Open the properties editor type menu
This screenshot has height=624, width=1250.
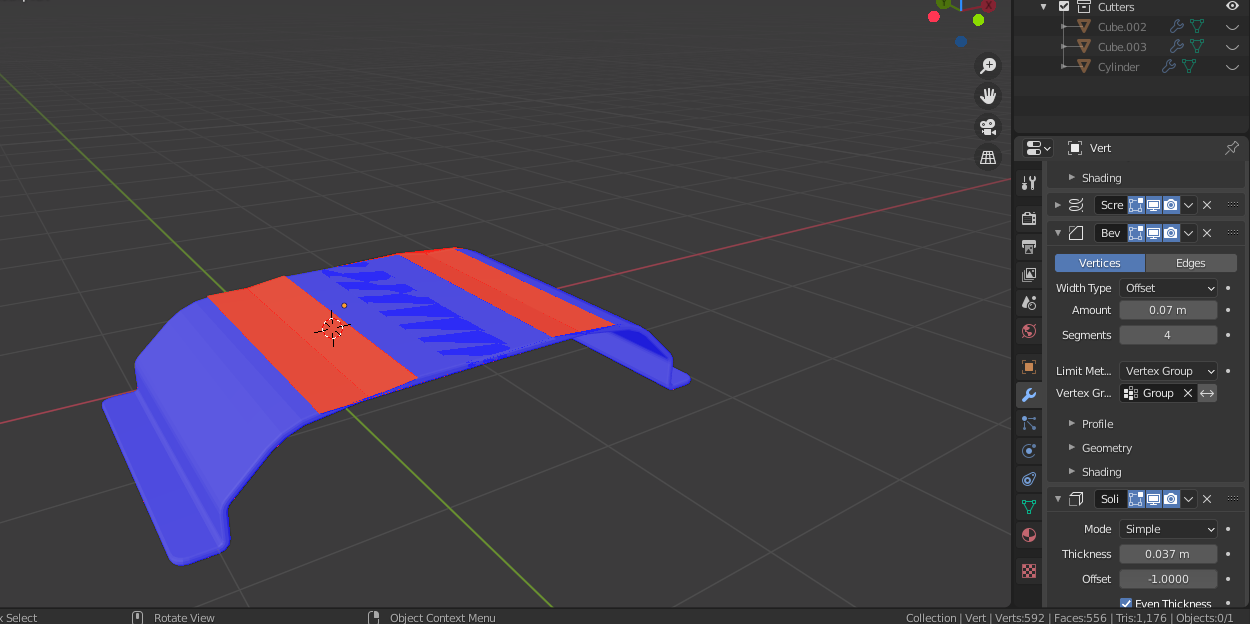click(1038, 148)
